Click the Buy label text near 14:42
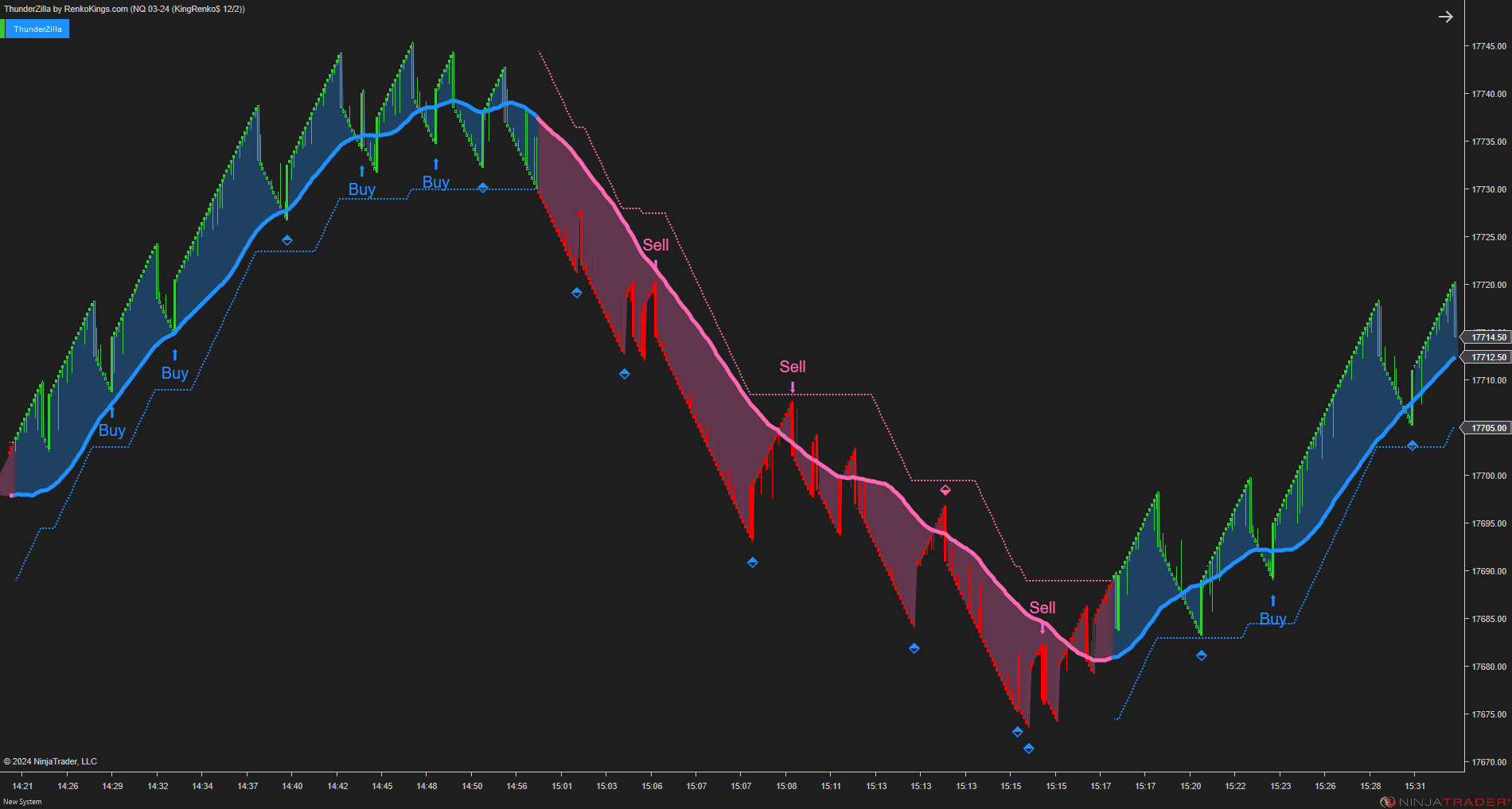The image size is (1512, 809). 362,190
